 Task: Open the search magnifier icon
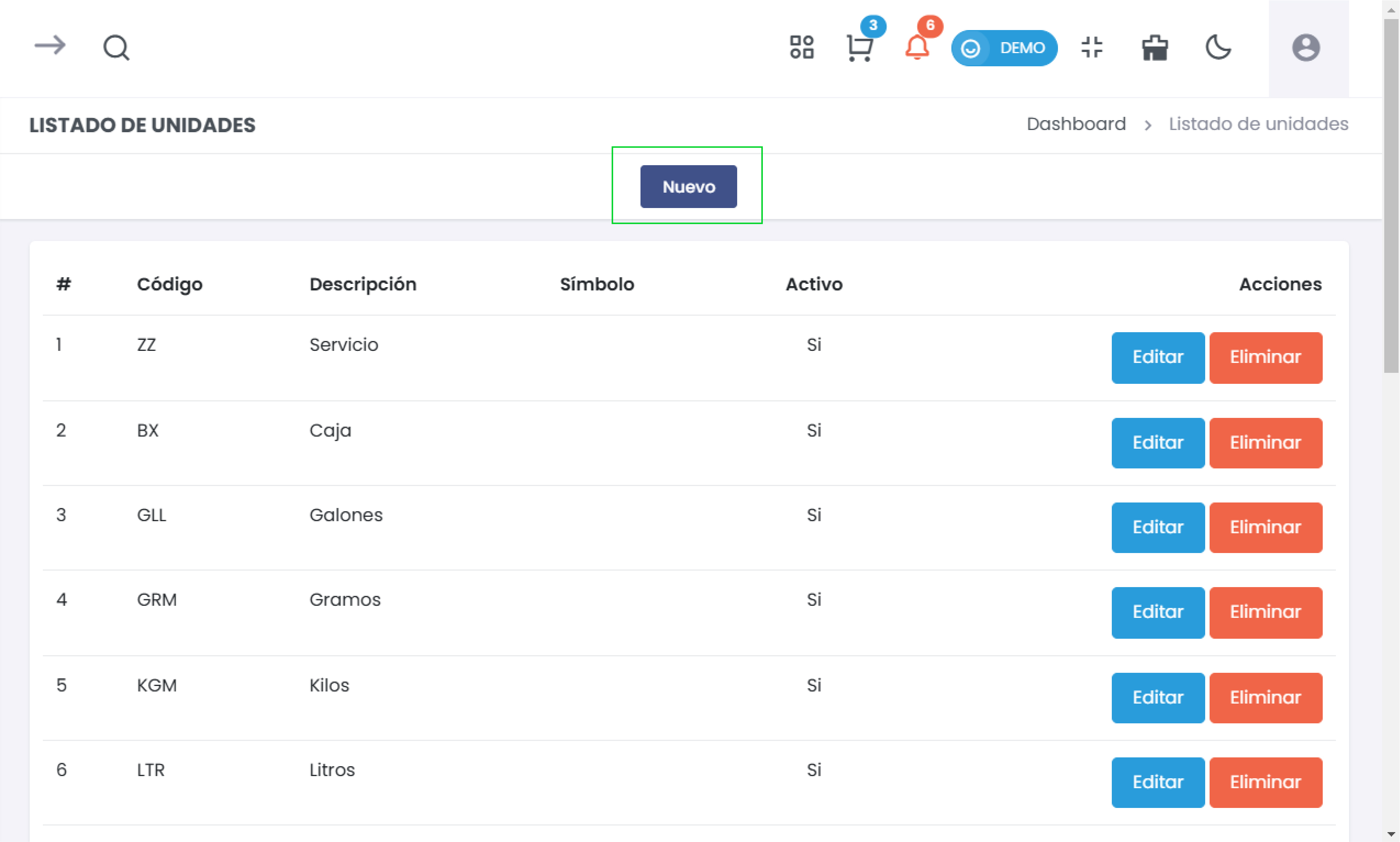click(x=116, y=48)
